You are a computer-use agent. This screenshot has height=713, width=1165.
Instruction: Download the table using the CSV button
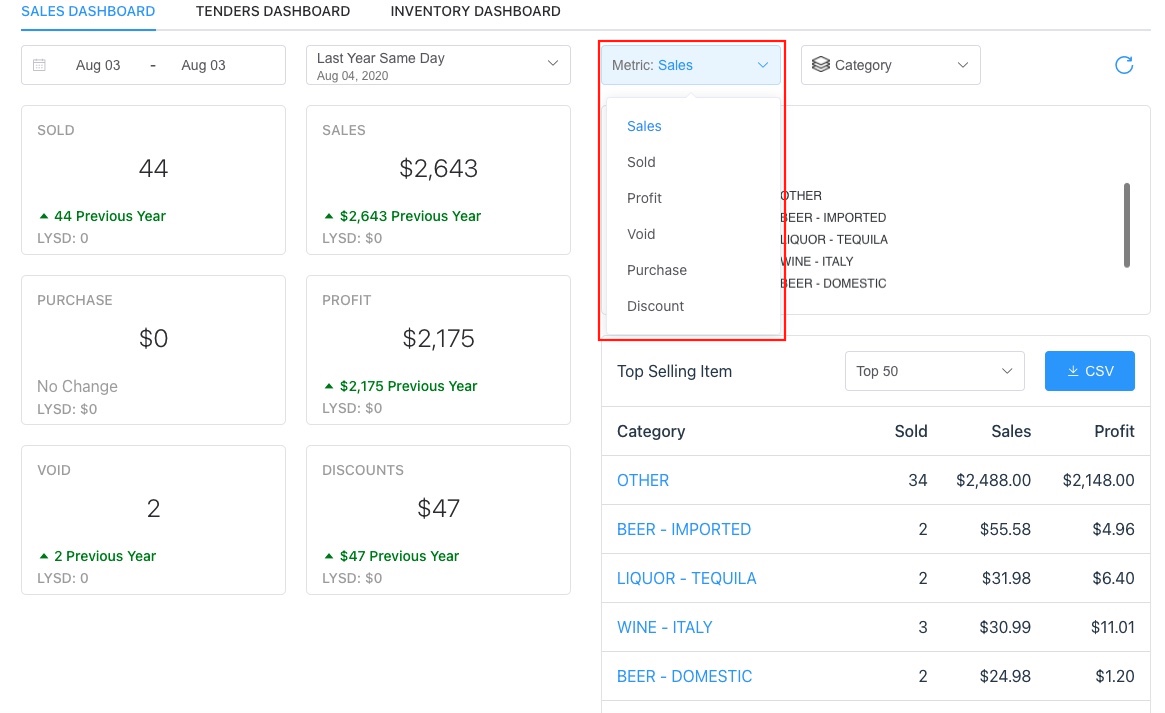(x=1089, y=371)
